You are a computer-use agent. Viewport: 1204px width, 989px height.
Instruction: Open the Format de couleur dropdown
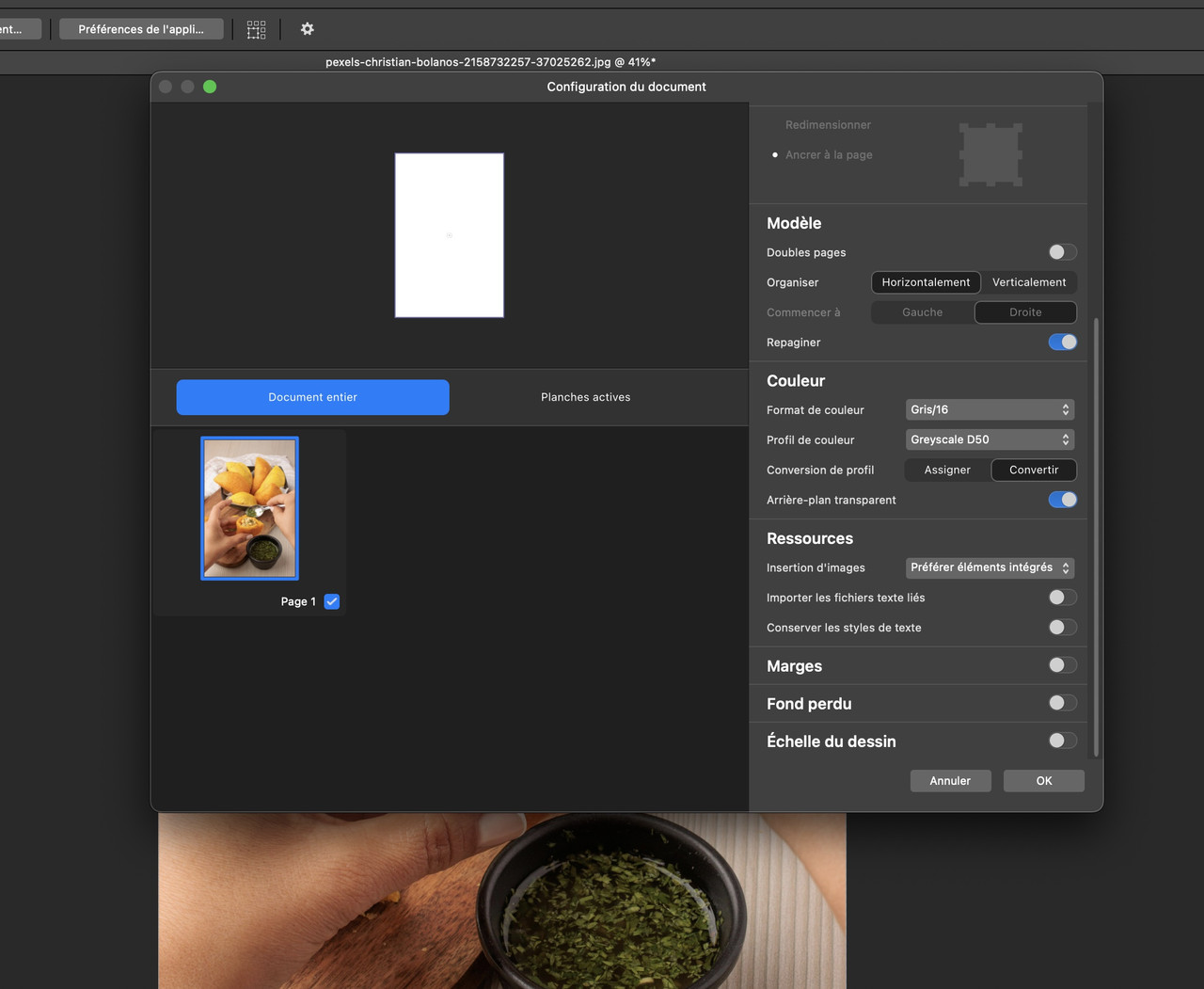point(990,409)
